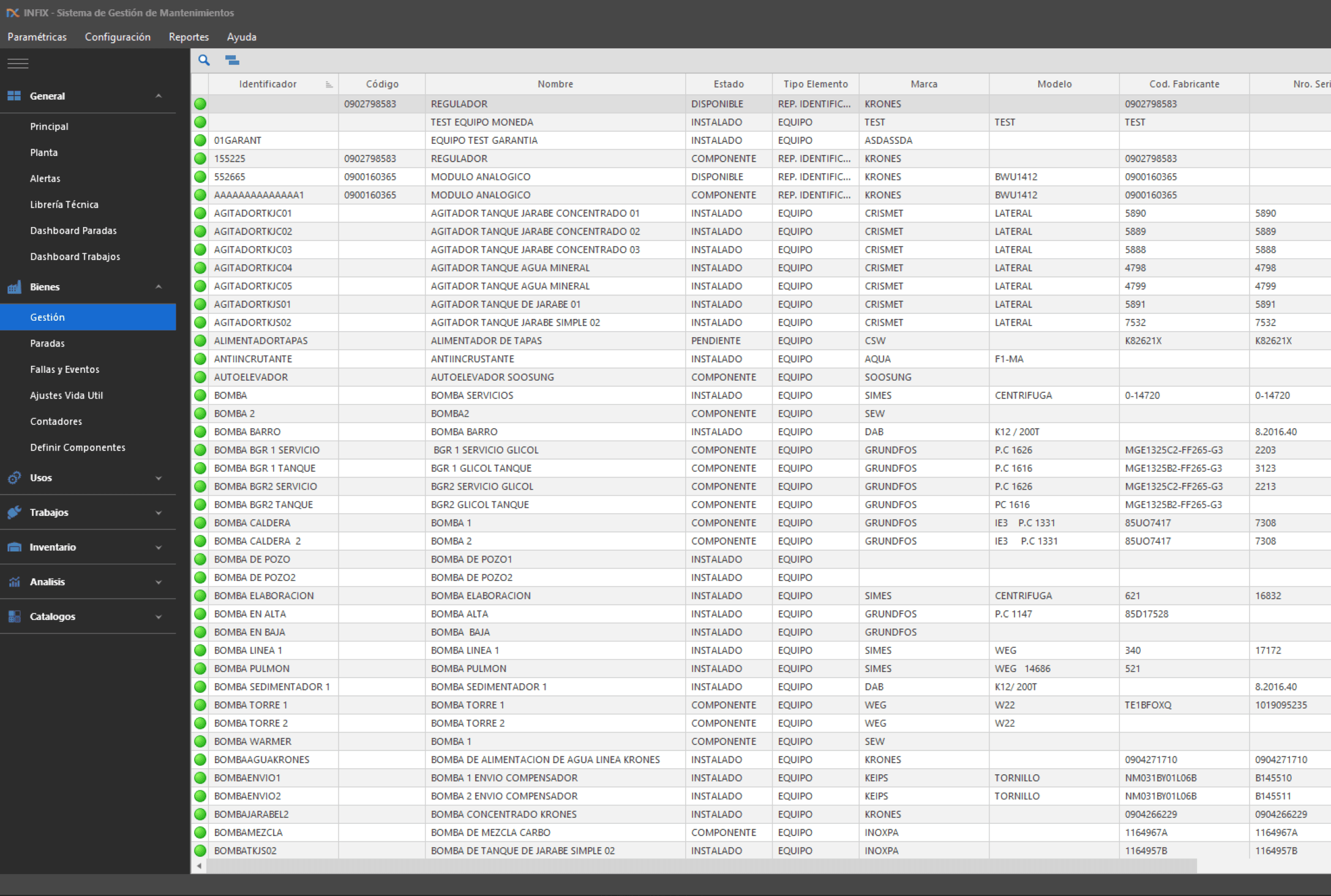1331x896 pixels.
Task: Click the green status dot for AUTOELEVADOR
Action: [200, 377]
